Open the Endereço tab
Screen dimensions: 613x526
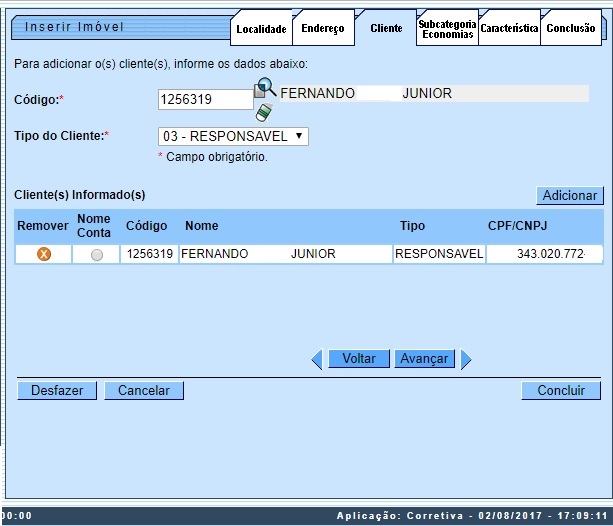pyautogui.click(x=323, y=29)
